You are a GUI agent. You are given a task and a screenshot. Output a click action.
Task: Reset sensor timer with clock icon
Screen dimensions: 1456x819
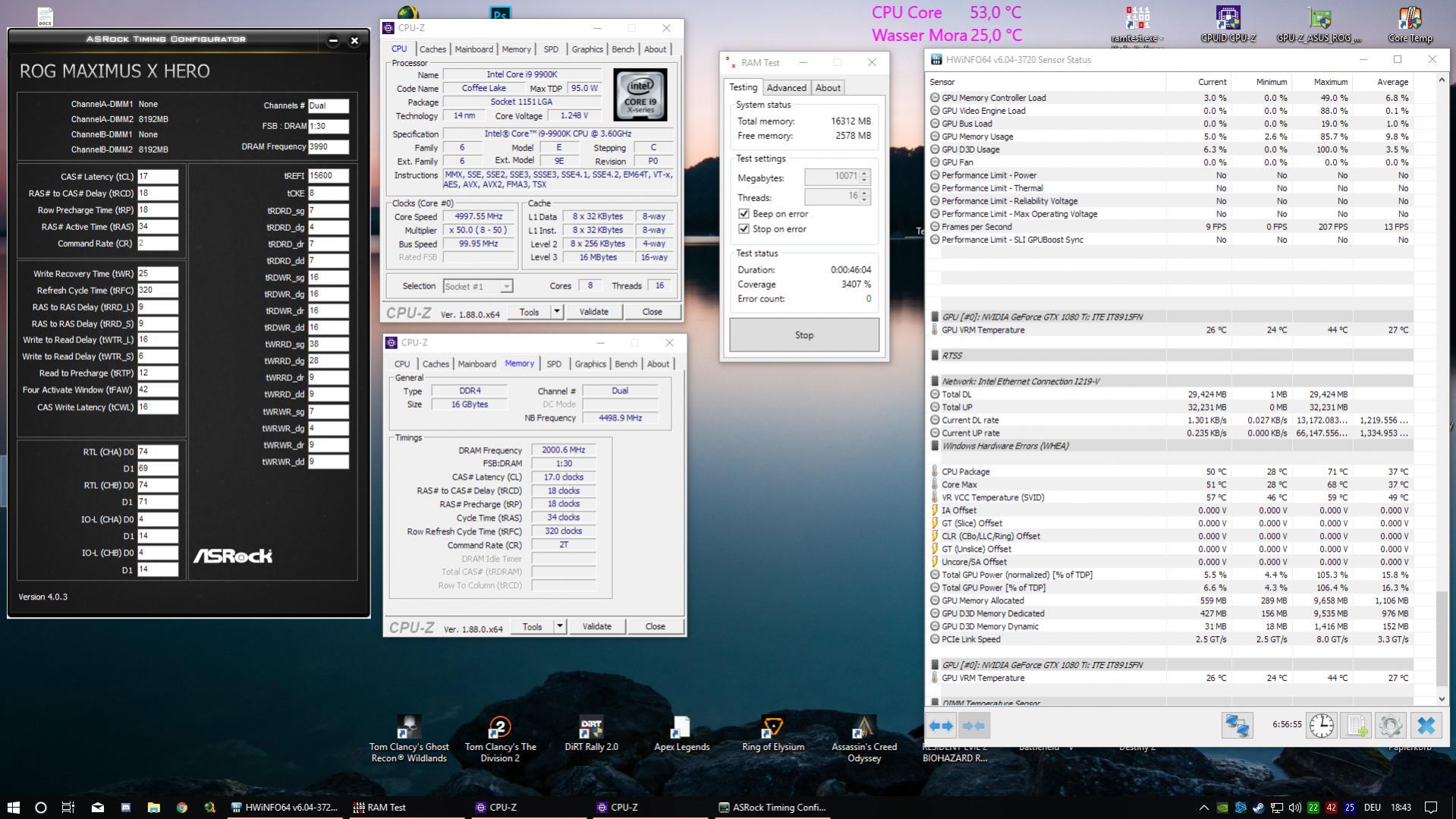tap(1321, 726)
